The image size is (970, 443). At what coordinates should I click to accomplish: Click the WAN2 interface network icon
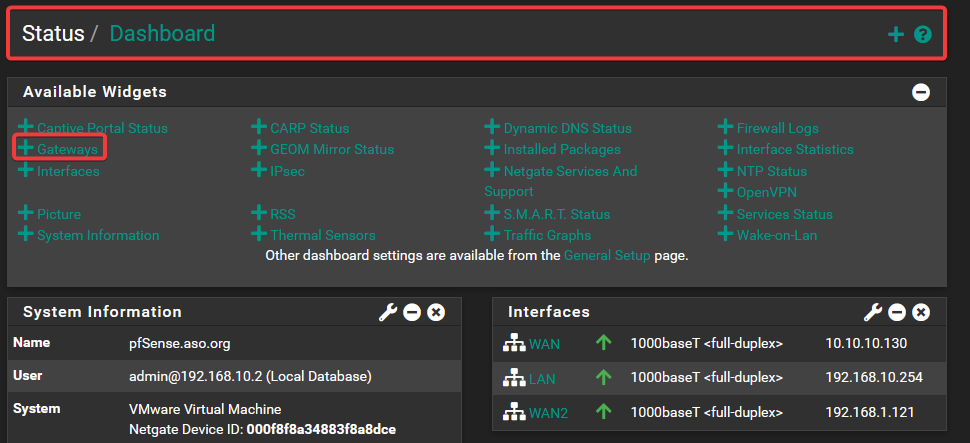[513, 412]
